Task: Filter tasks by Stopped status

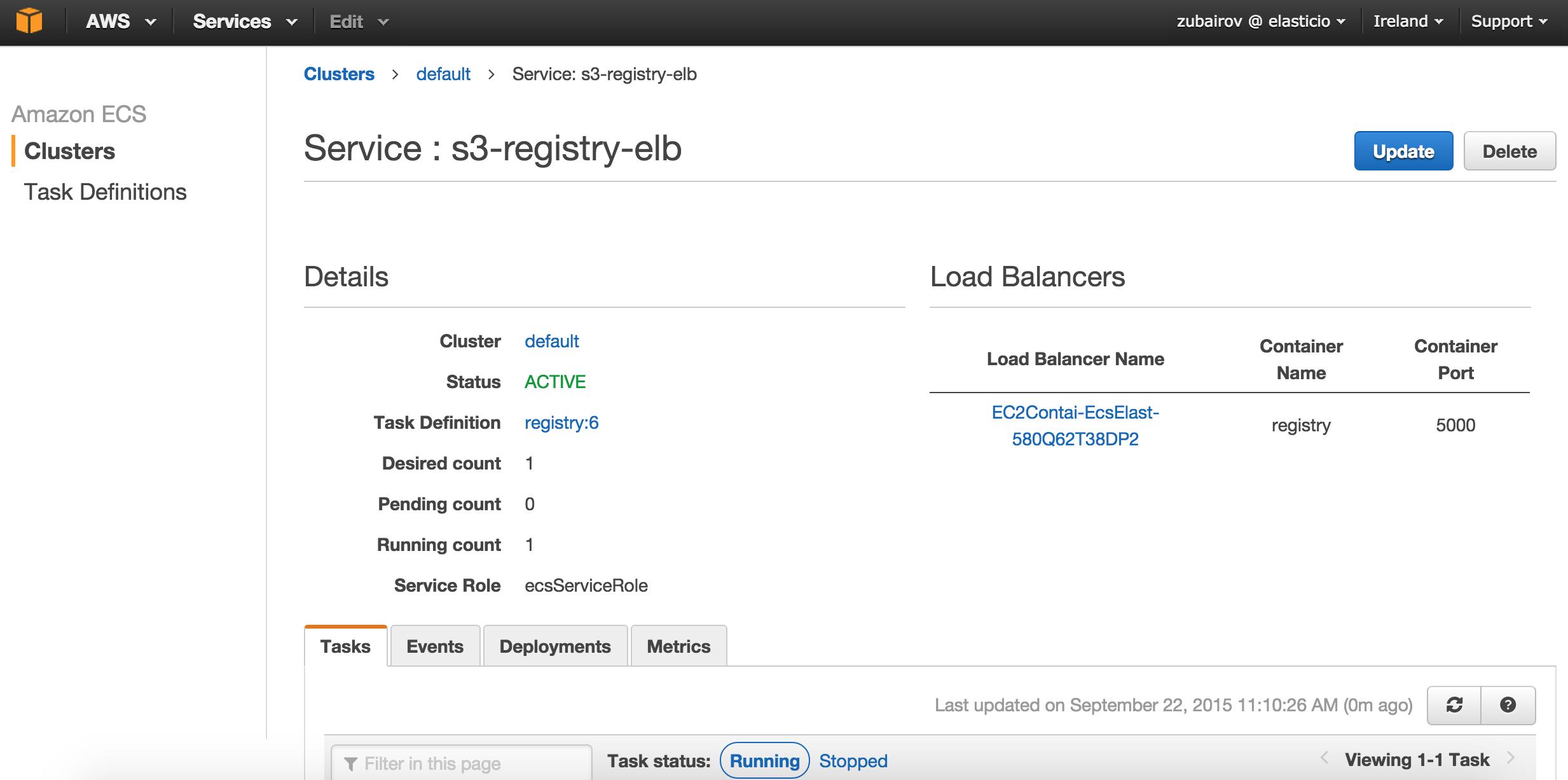Action: pos(853,761)
